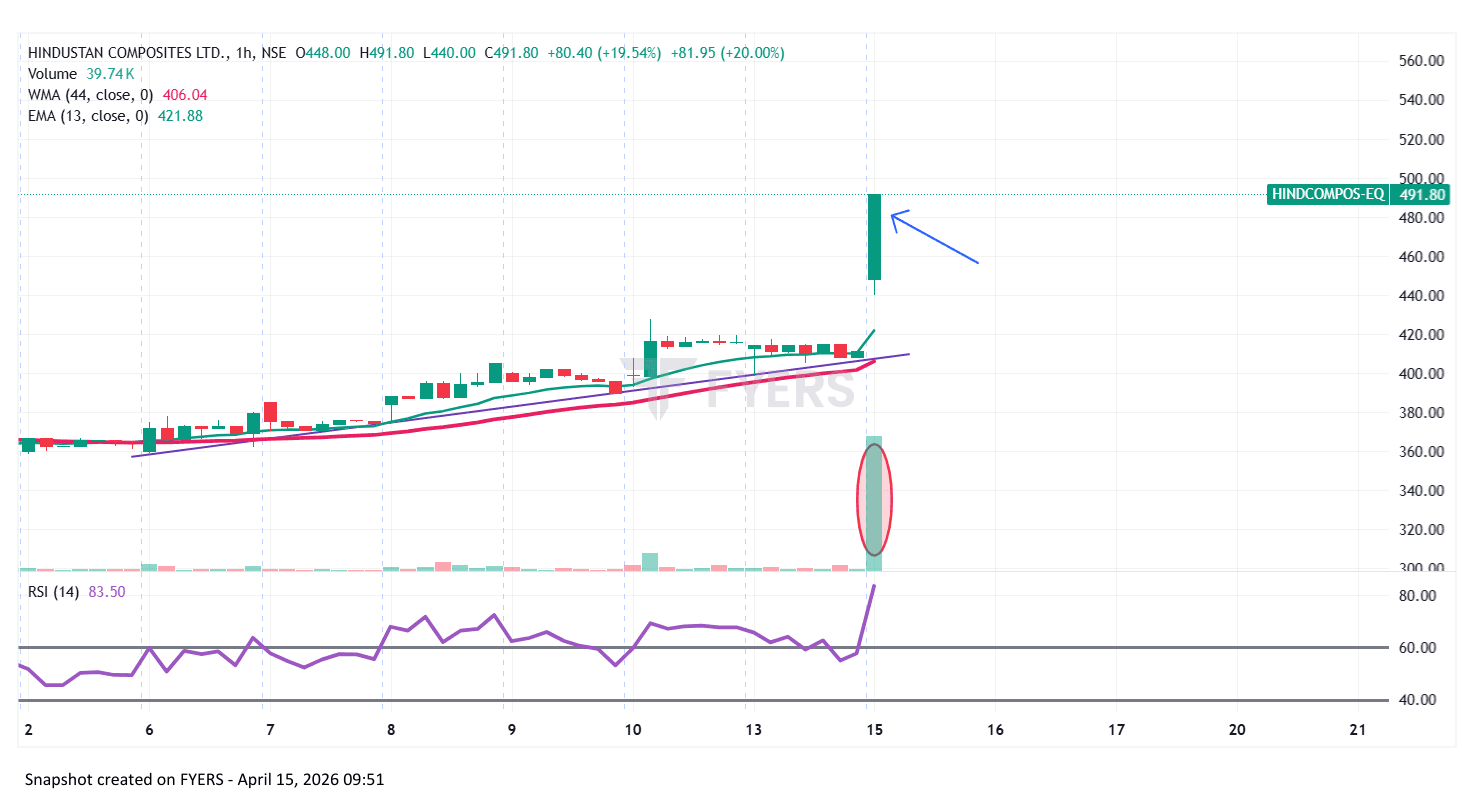Click the 520.00 price axis label
Screen dimensions: 1474x800
click(x=1421, y=139)
